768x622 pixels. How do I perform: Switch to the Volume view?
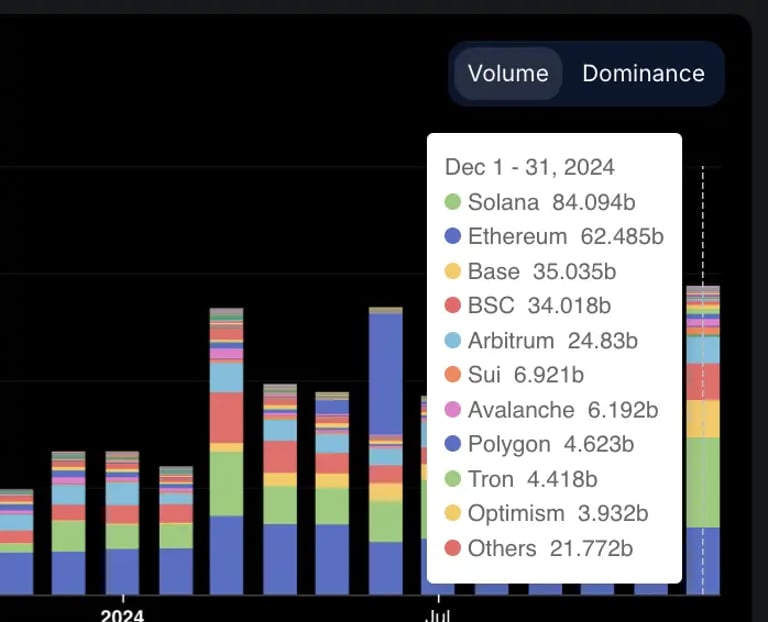[508, 73]
